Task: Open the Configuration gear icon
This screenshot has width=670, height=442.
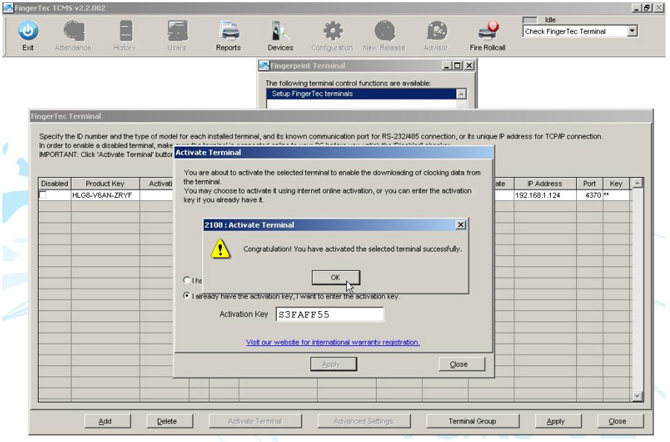Action: 332,31
